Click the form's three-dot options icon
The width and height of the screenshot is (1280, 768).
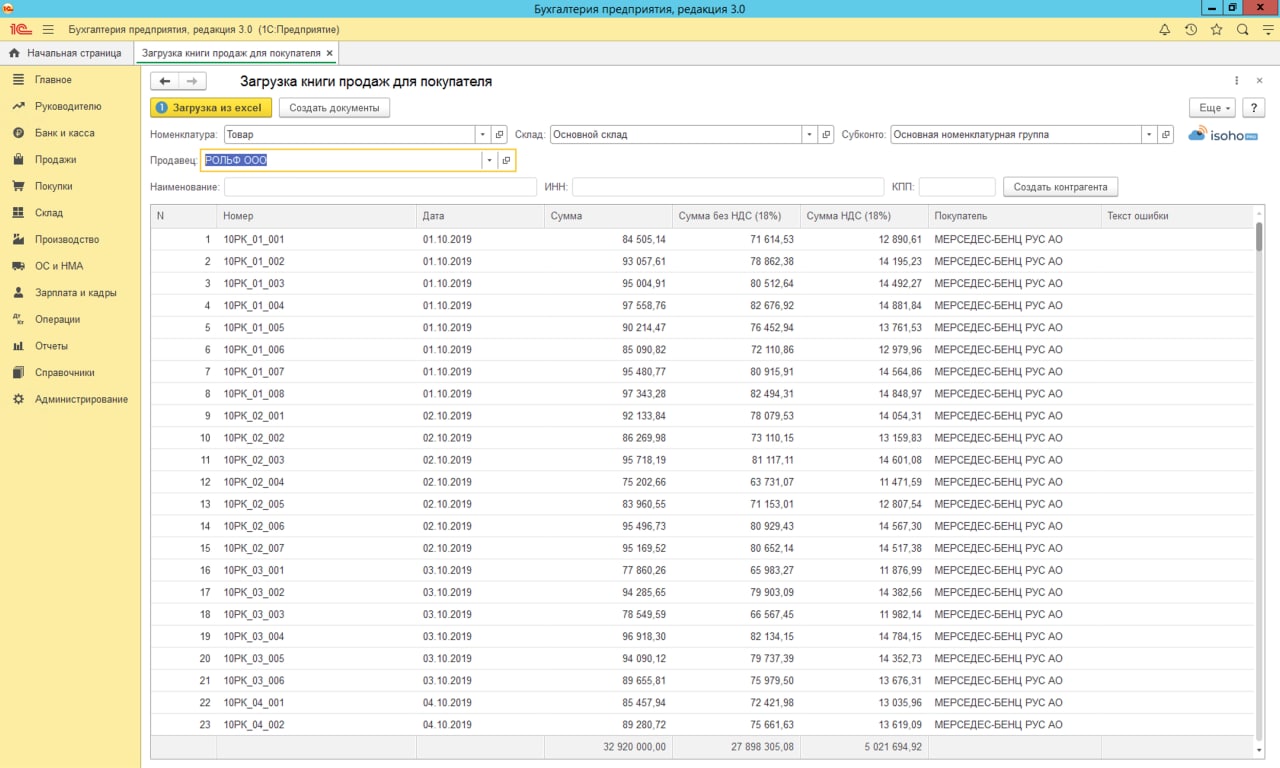pyautogui.click(x=1237, y=81)
